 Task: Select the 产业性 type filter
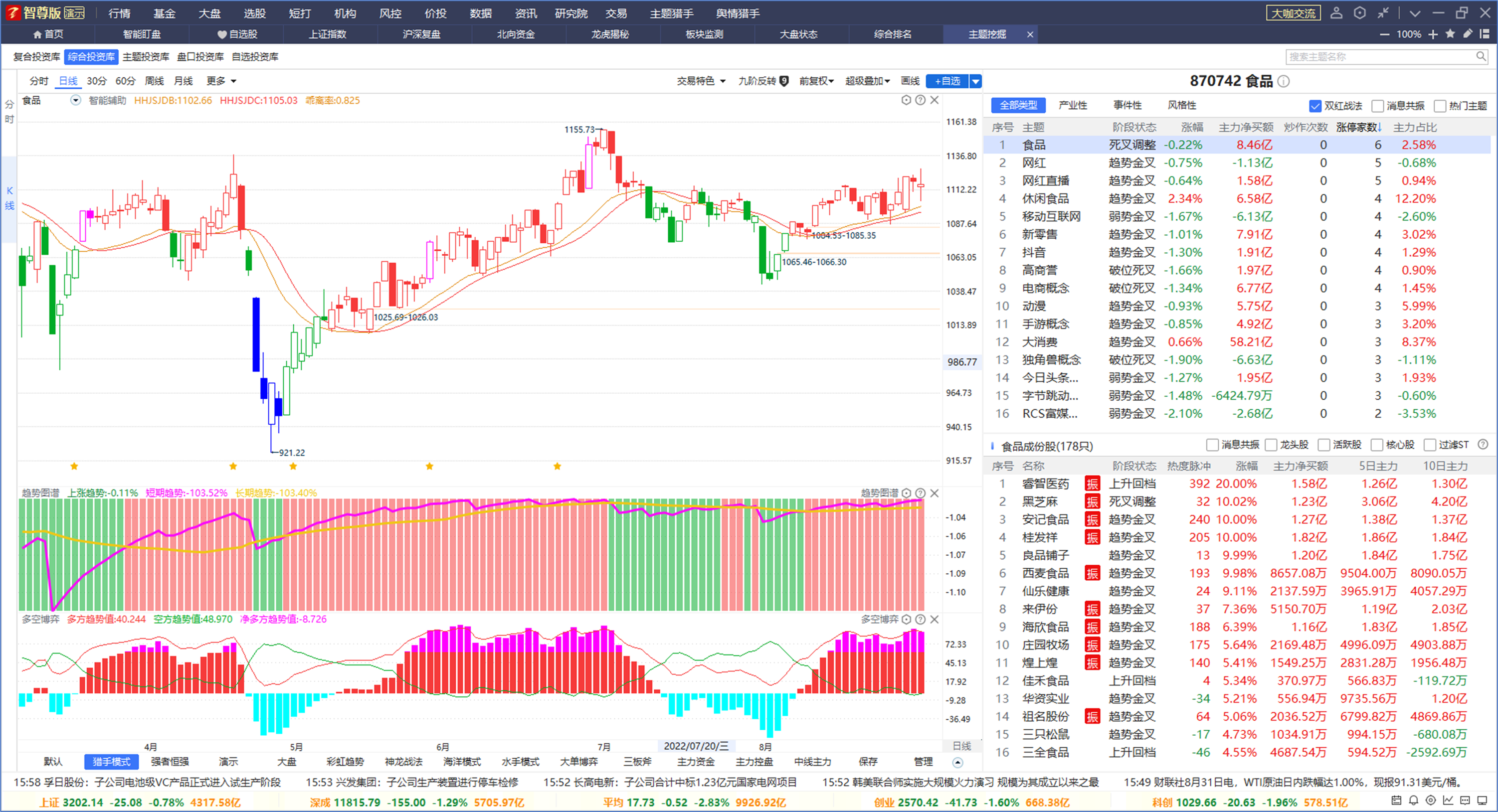point(1073,105)
